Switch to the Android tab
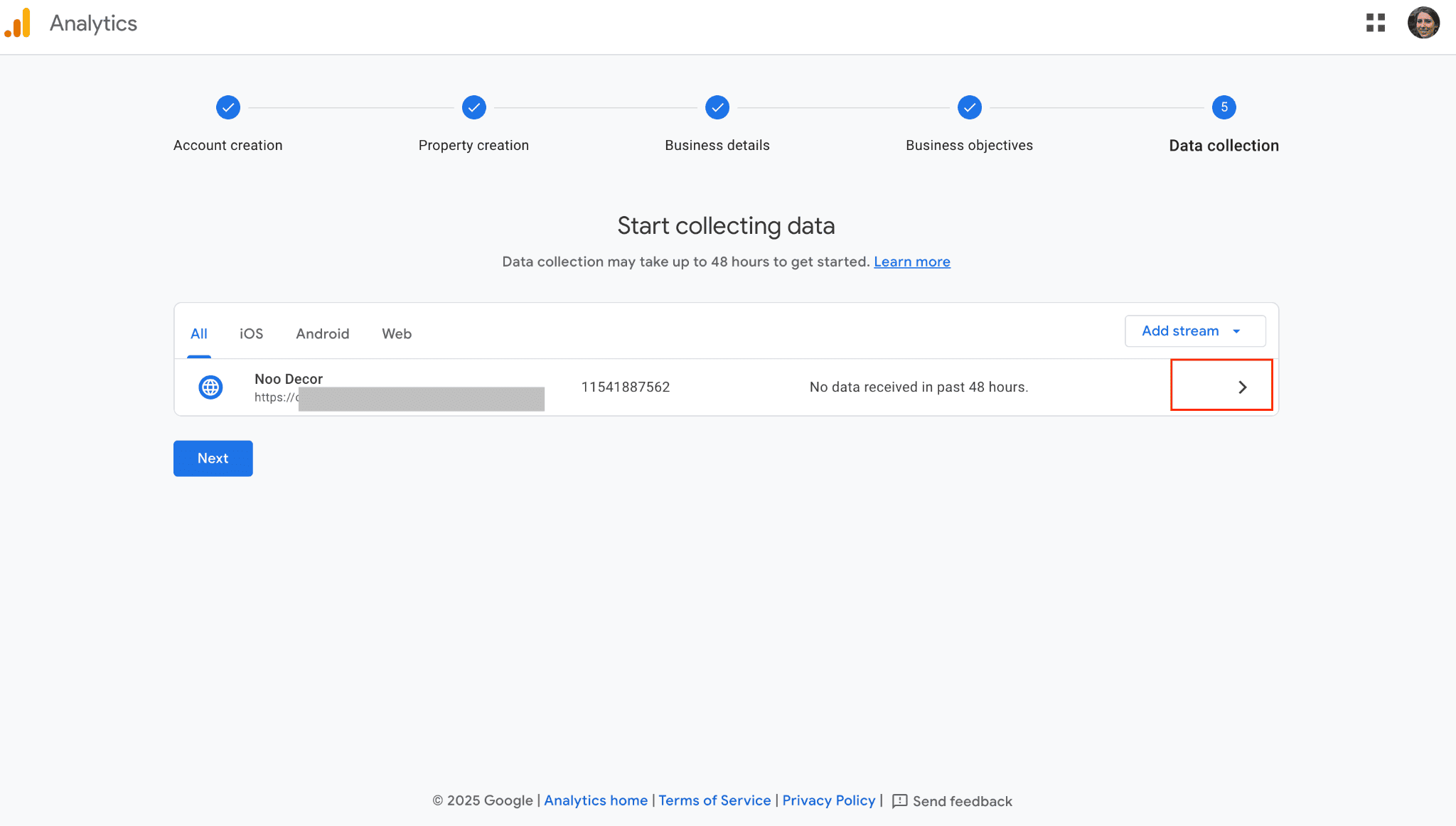 [x=322, y=334]
